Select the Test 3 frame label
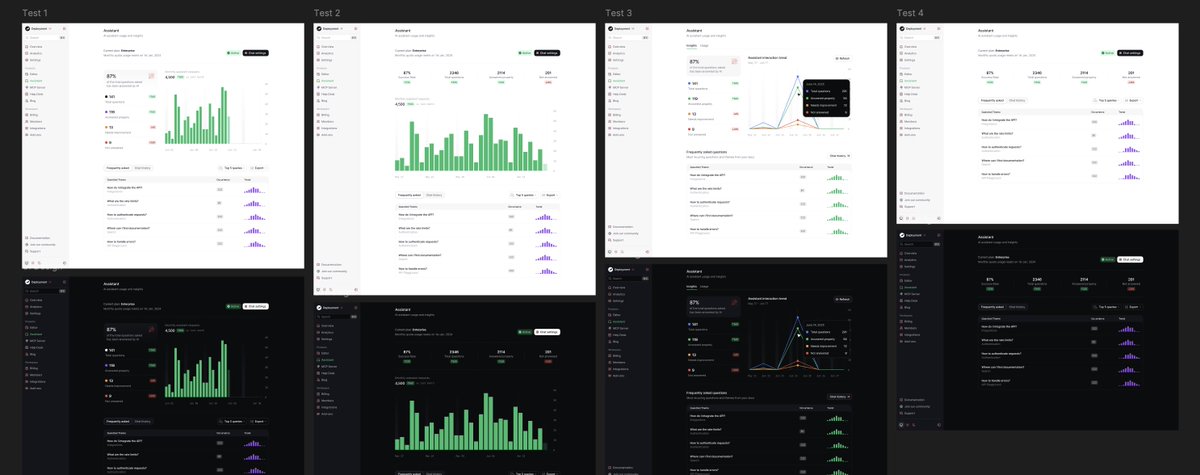1200x475 pixels. click(618, 12)
